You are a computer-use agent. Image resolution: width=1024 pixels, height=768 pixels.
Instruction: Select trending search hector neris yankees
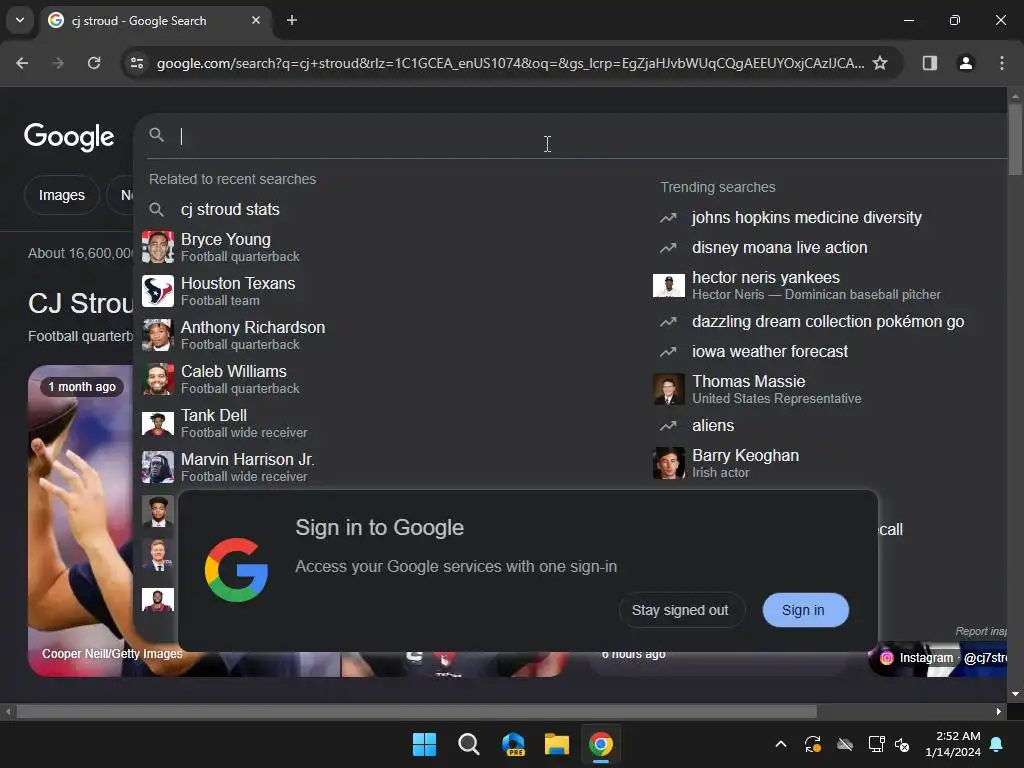tap(816, 285)
